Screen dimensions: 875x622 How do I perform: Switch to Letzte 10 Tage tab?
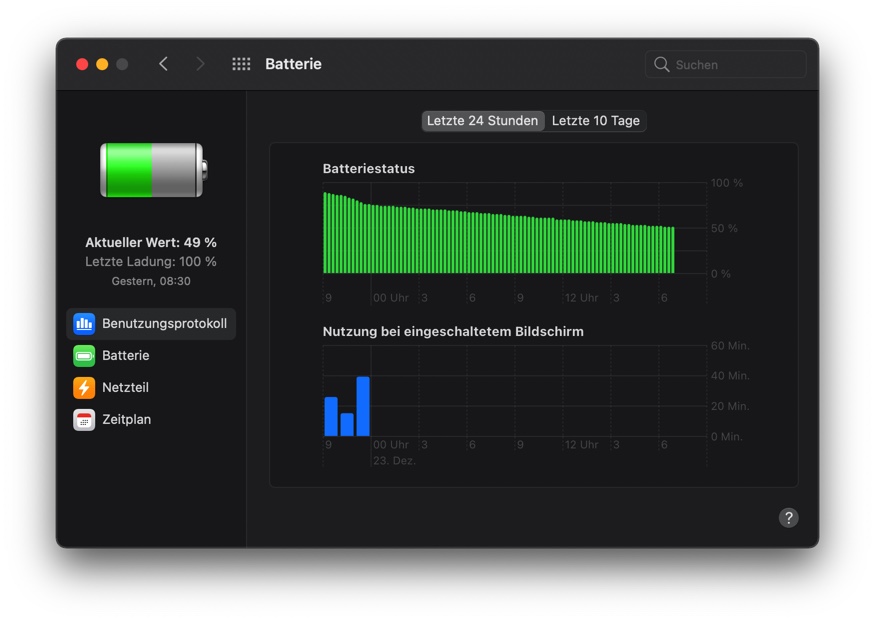tap(595, 120)
